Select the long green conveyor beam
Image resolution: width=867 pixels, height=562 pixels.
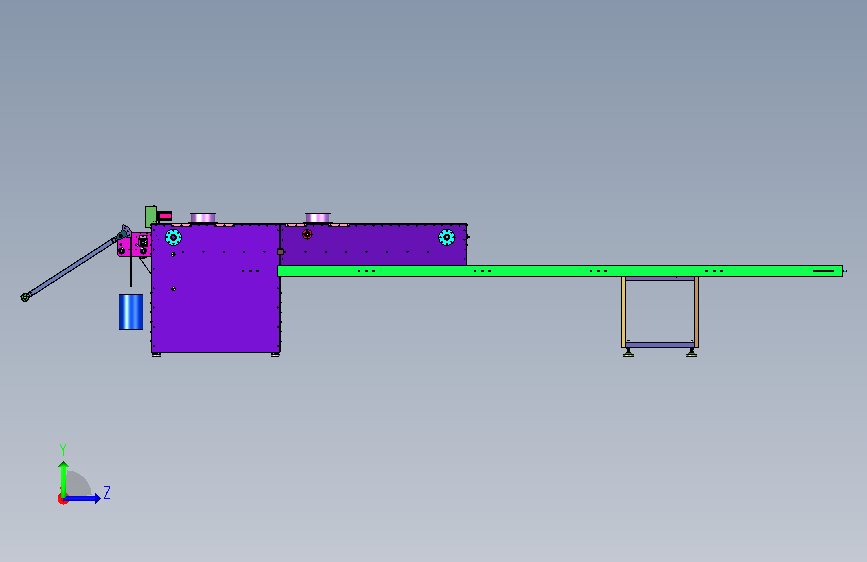pos(560,271)
